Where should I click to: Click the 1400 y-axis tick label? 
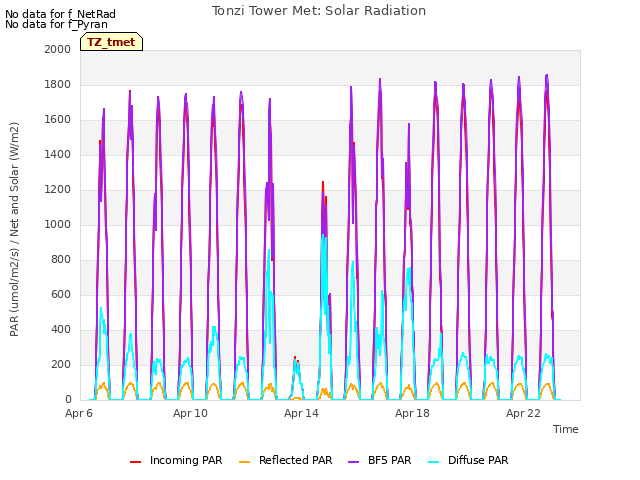click(58, 155)
